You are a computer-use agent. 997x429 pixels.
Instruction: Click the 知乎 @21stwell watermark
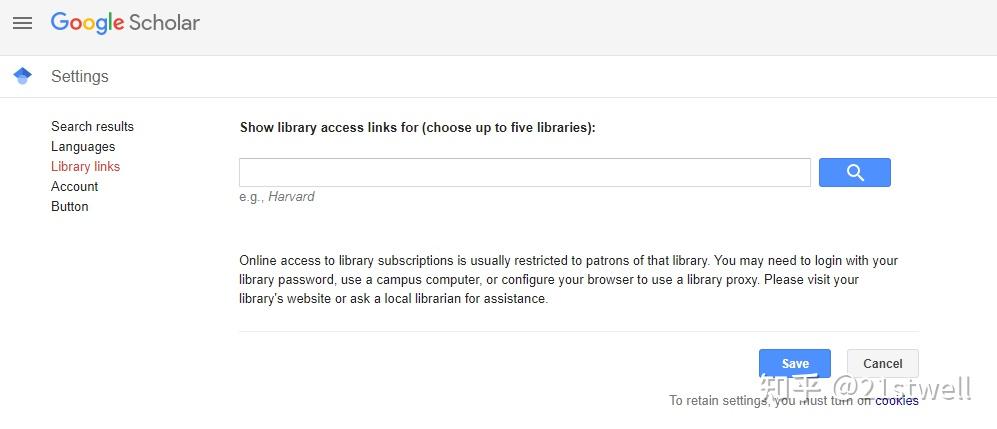865,386
